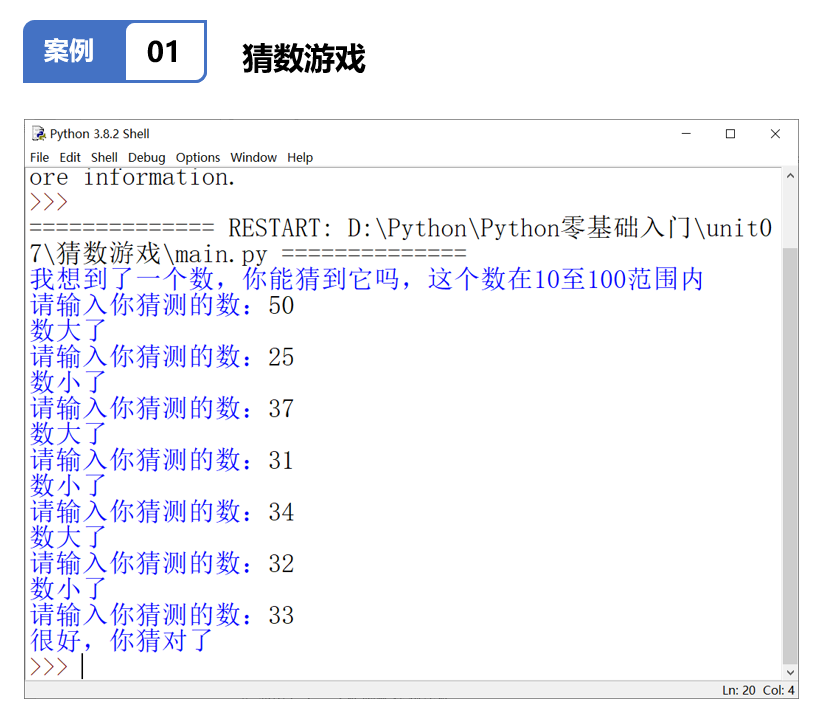This screenshot has height=721, width=833.
Task: Open the Help menu
Action: pyautogui.click(x=300, y=157)
